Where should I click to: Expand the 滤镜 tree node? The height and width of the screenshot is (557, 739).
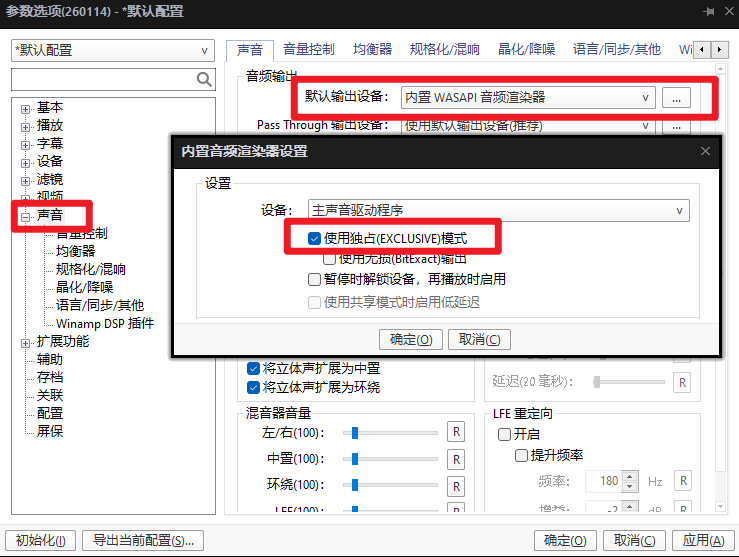[25, 181]
